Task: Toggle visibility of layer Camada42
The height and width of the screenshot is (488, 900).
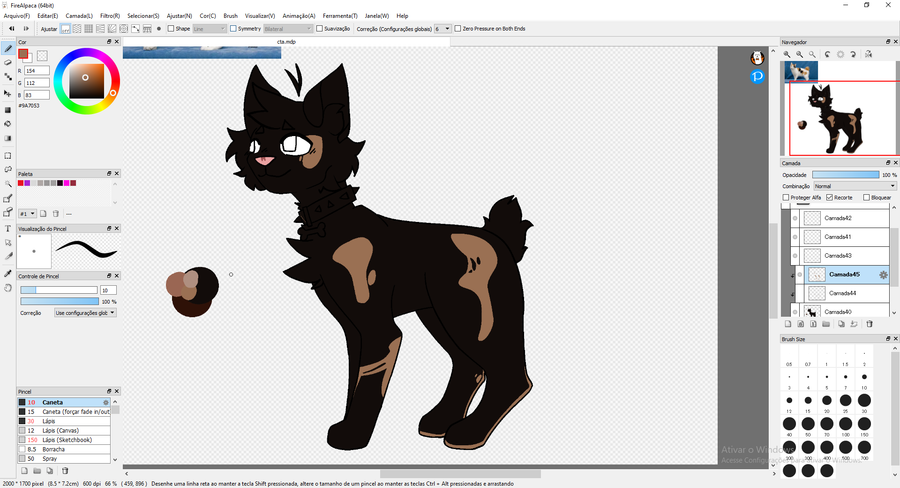Action: (x=795, y=218)
